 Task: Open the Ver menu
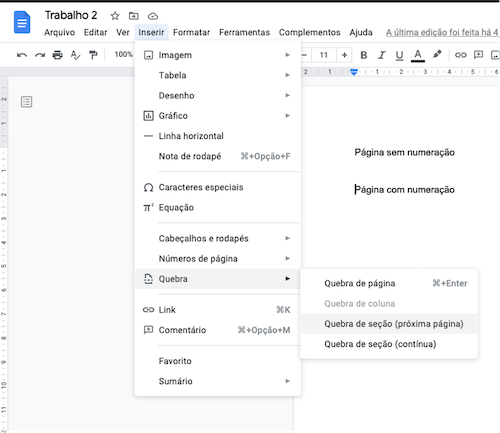click(123, 32)
